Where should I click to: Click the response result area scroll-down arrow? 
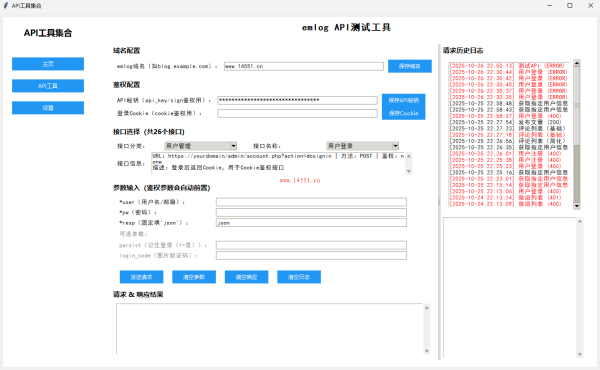point(427,351)
